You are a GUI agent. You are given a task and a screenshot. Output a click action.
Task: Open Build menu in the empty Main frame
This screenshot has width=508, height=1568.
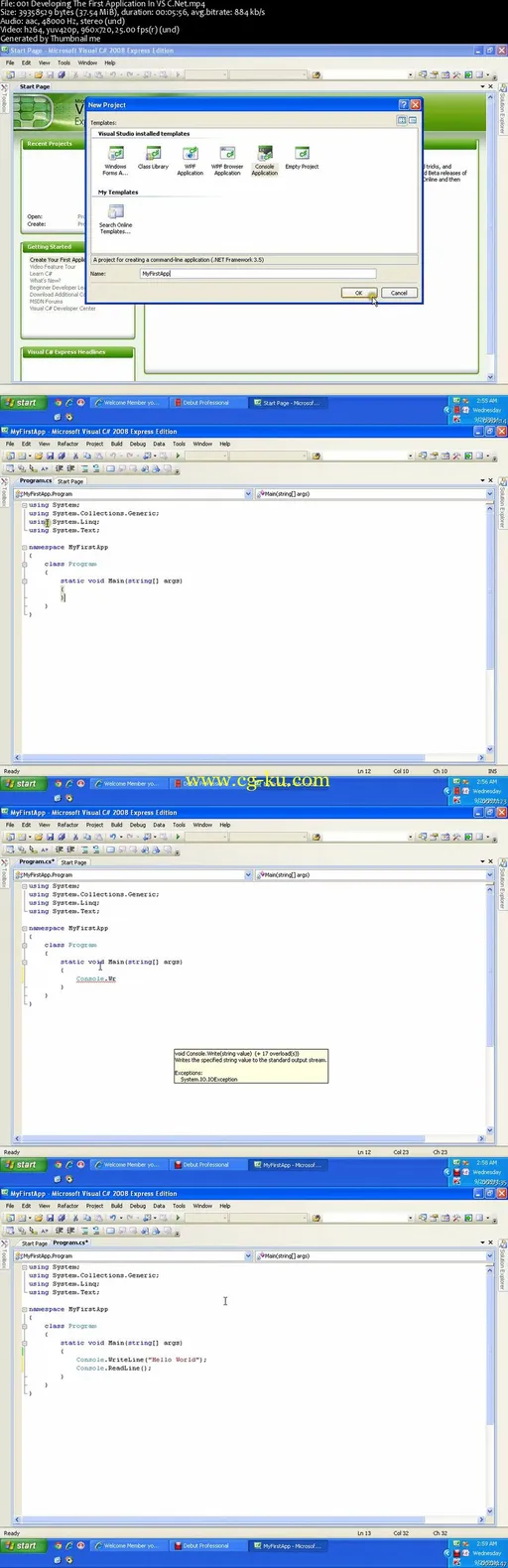pyautogui.click(x=116, y=444)
